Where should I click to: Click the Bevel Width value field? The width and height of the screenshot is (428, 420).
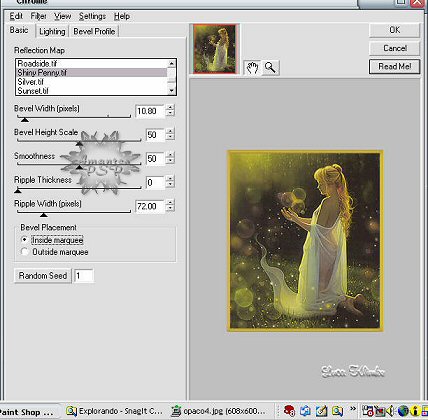click(x=150, y=111)
